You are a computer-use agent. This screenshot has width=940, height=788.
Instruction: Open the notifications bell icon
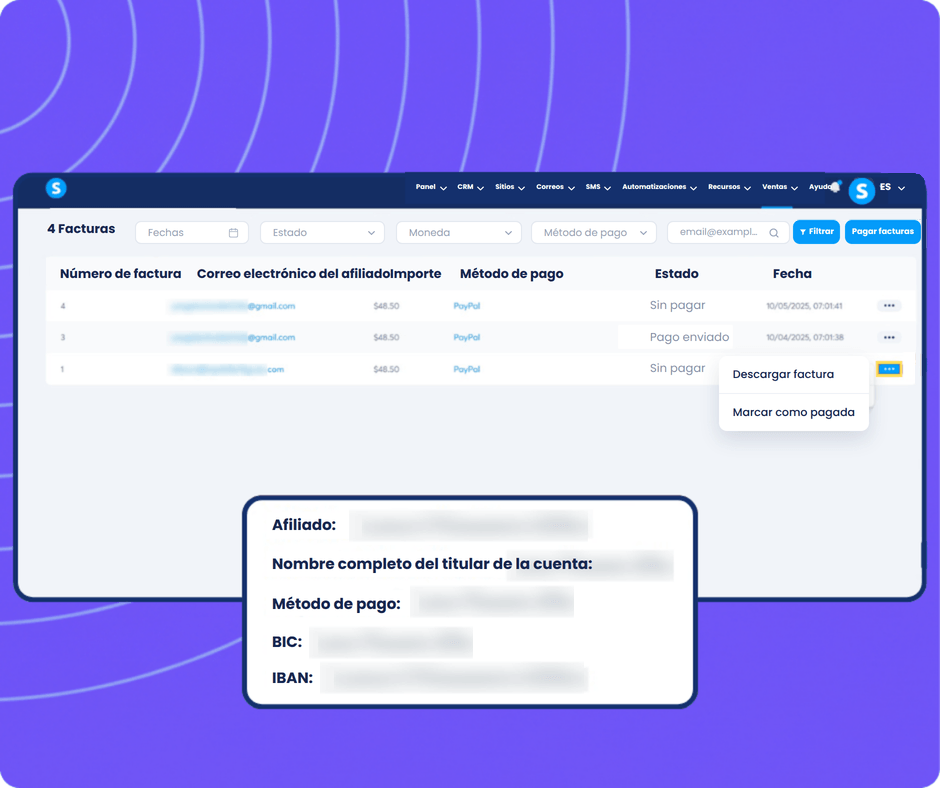point(835,187)
